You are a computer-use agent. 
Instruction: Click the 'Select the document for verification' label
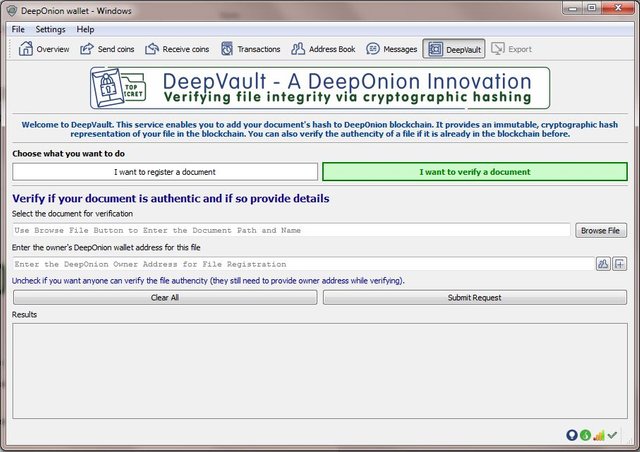72,214
